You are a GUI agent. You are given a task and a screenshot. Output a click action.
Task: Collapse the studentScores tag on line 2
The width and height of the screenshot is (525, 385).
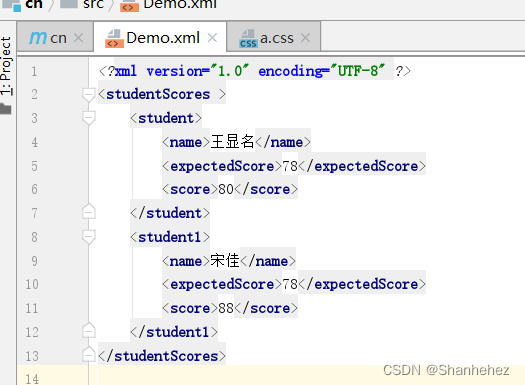click(88, 95)
